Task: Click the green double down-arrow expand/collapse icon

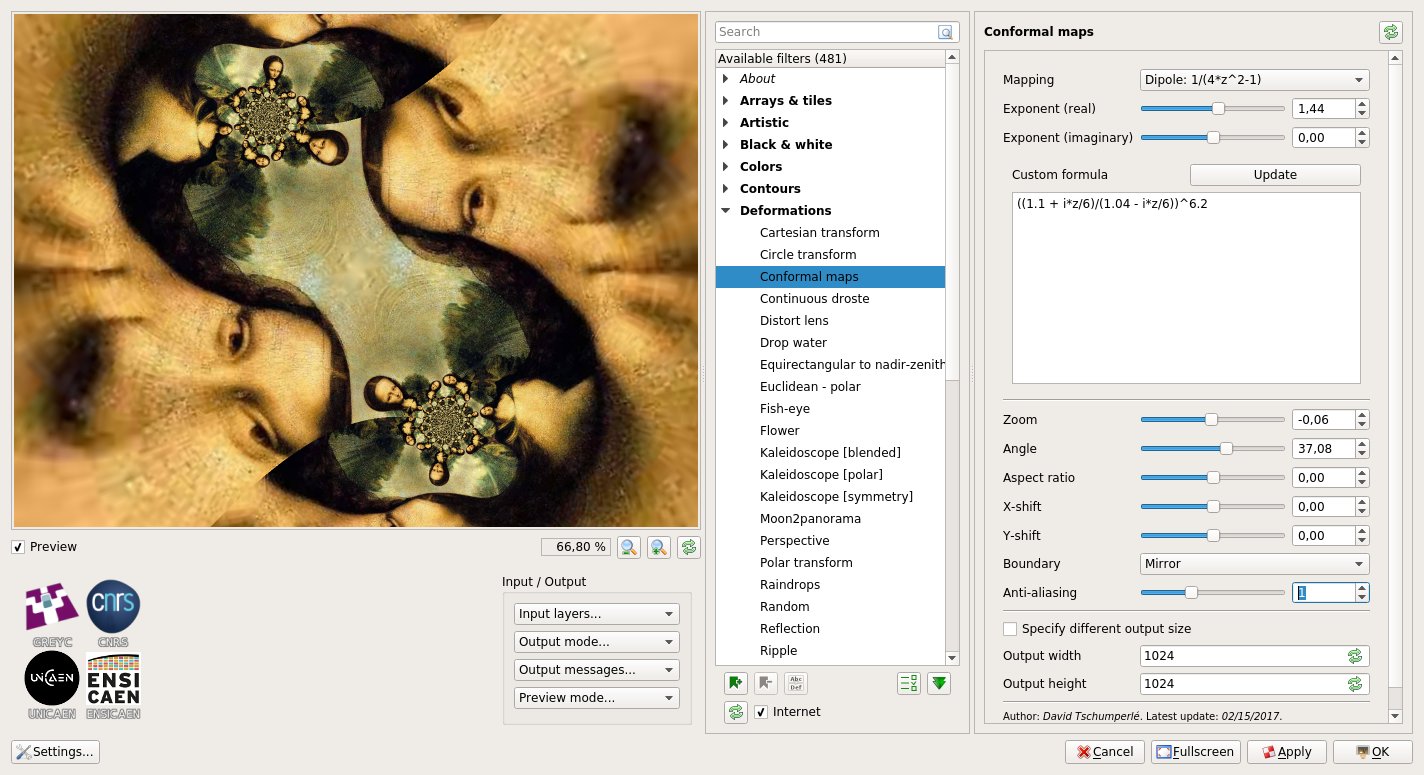Action: pos(939,683)
